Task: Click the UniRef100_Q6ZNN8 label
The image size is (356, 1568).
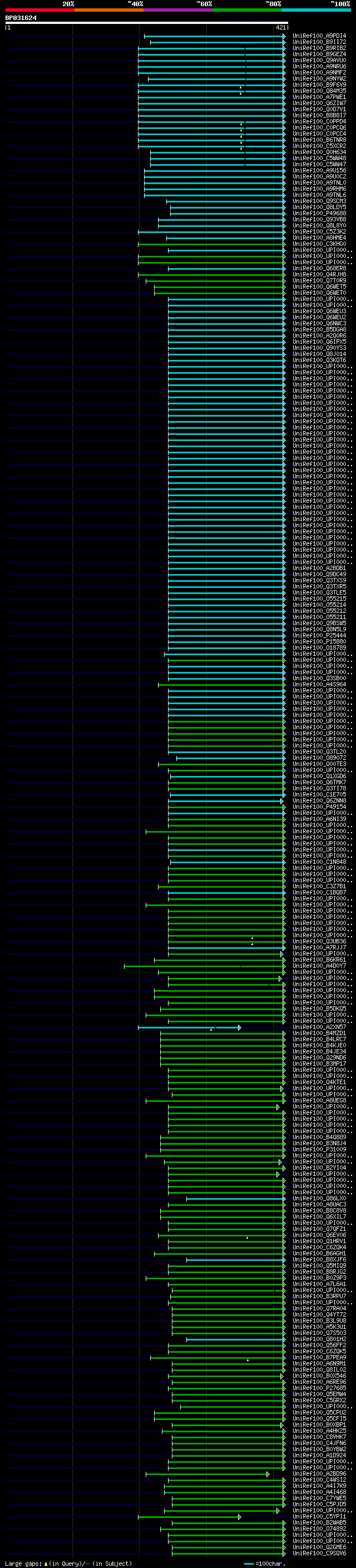Action: click(319, 800)
